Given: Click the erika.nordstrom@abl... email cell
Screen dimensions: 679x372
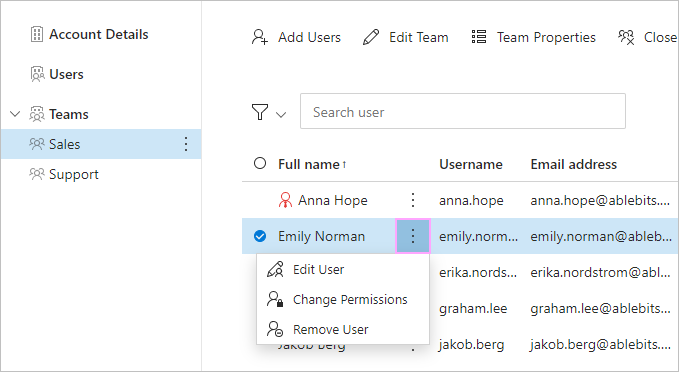Looking at the screenshot, I should [x=601, y=272].
